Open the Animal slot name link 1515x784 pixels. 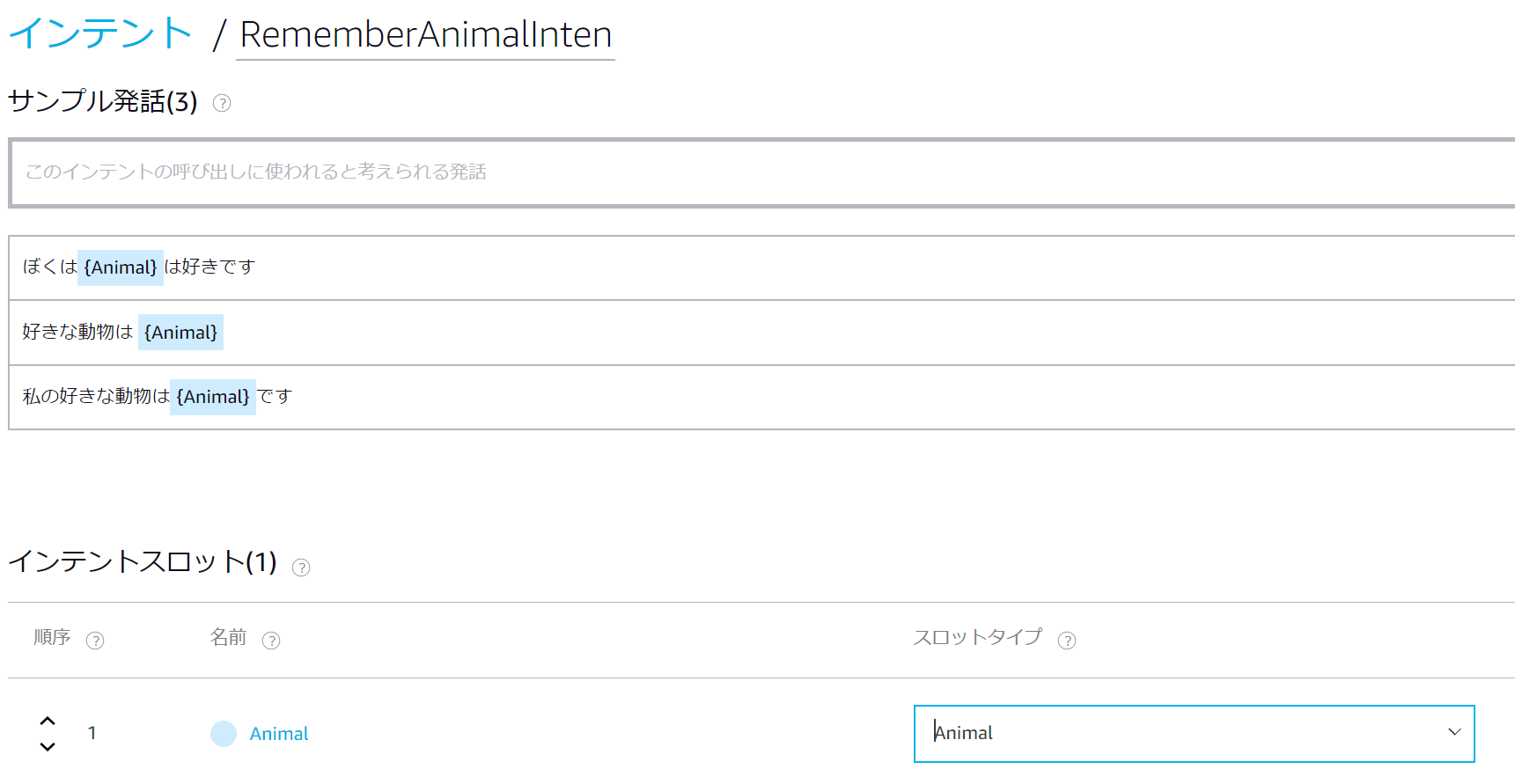click(279, 734)
